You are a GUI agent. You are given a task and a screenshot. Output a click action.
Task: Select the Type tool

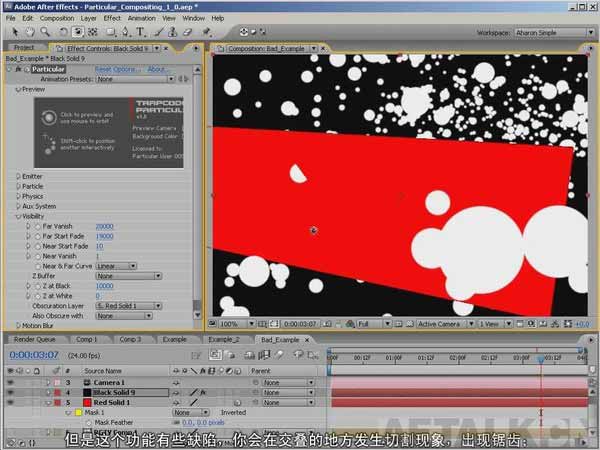click(x=140, y=32)
